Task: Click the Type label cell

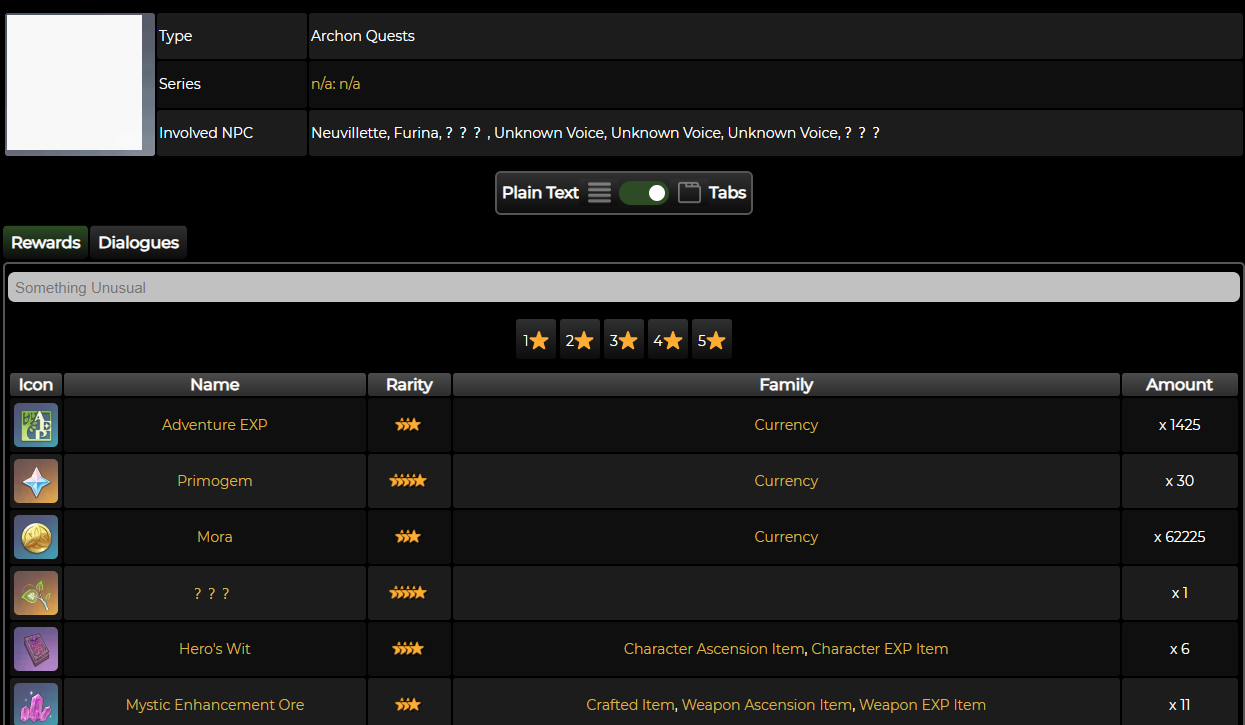Action: pyautogui.click(x=232, y=36)
